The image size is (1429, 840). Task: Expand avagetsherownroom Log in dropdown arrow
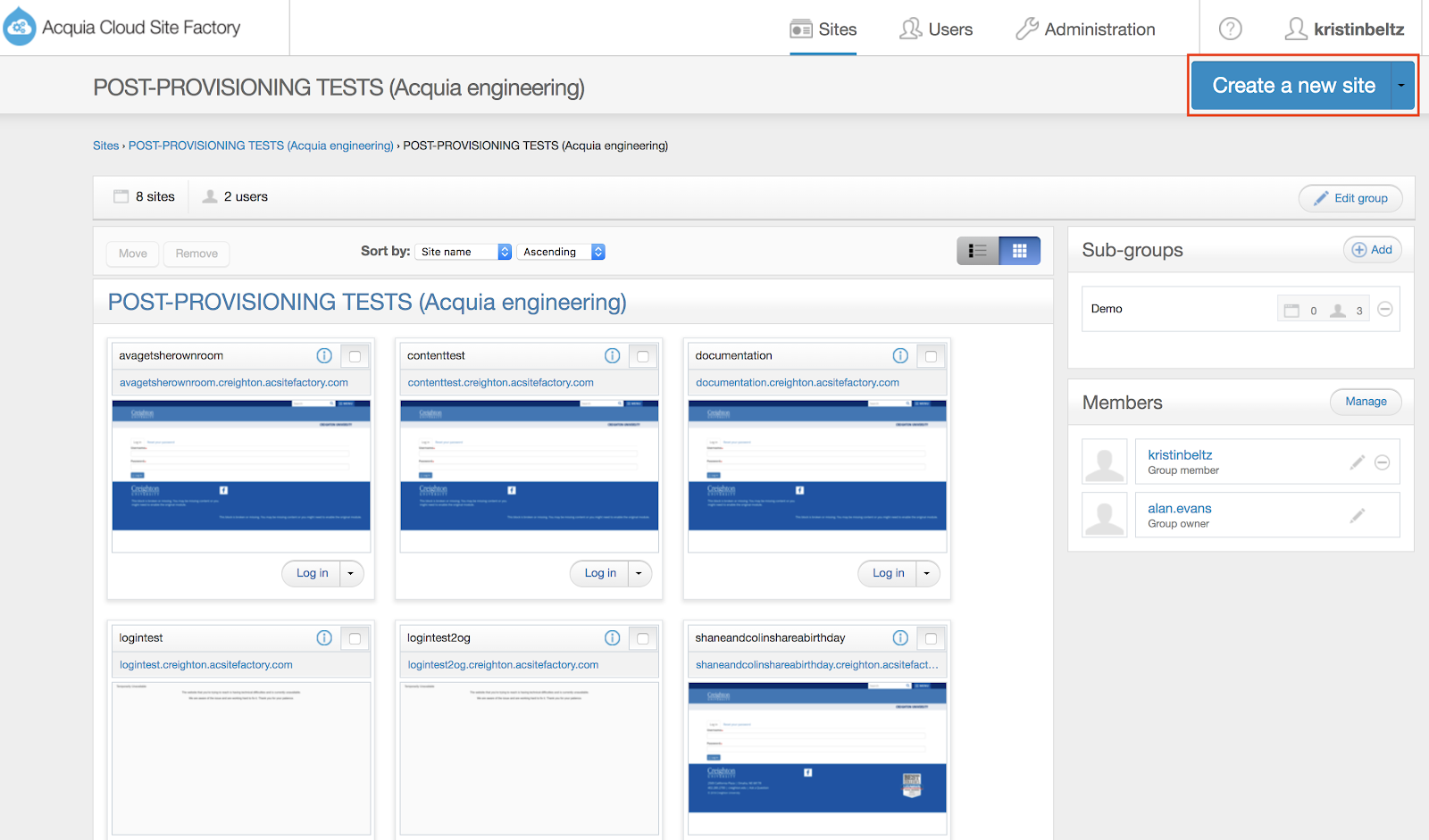(x=351, y=573)
